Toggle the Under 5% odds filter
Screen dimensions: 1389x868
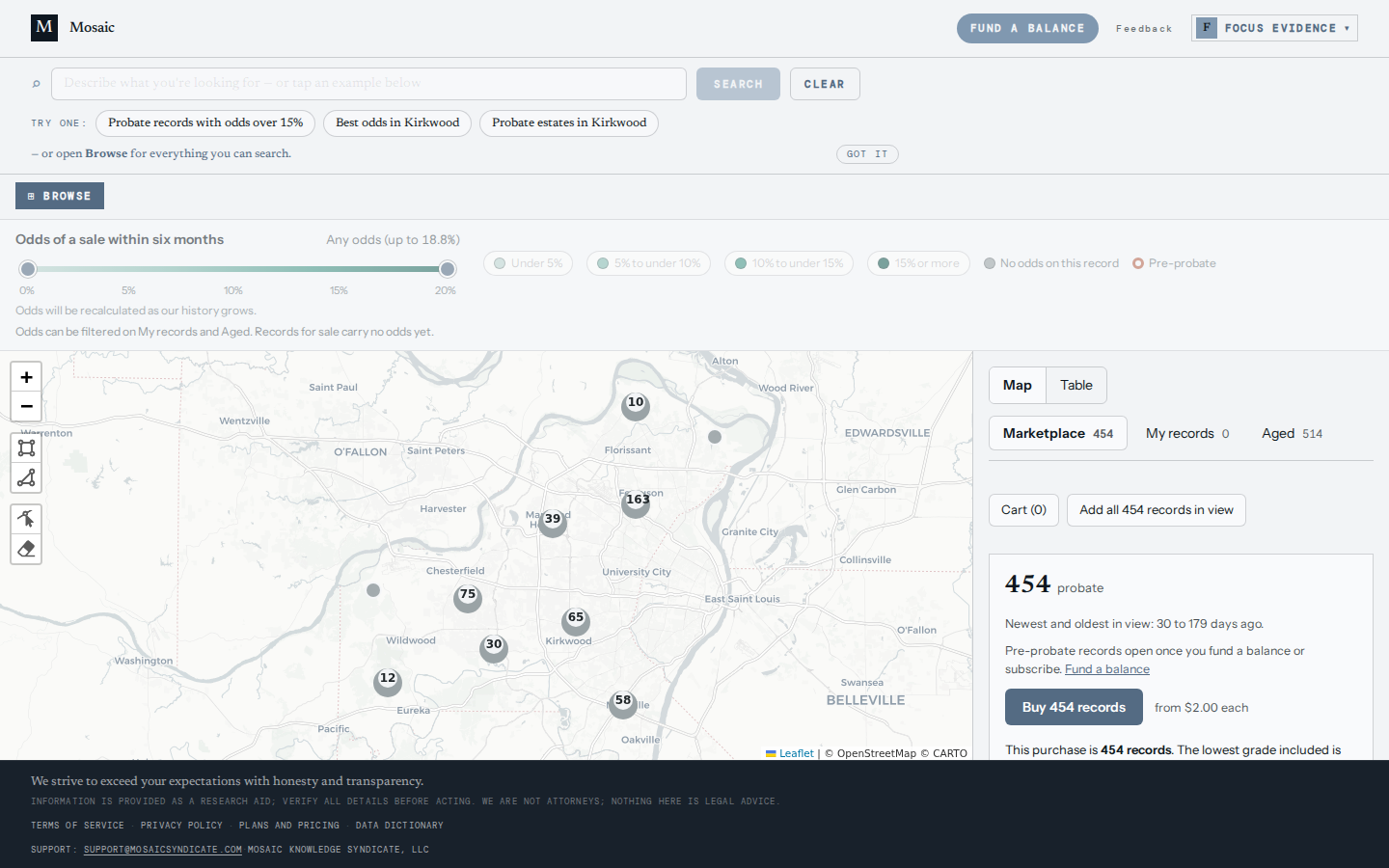click(x=528, y=263)
